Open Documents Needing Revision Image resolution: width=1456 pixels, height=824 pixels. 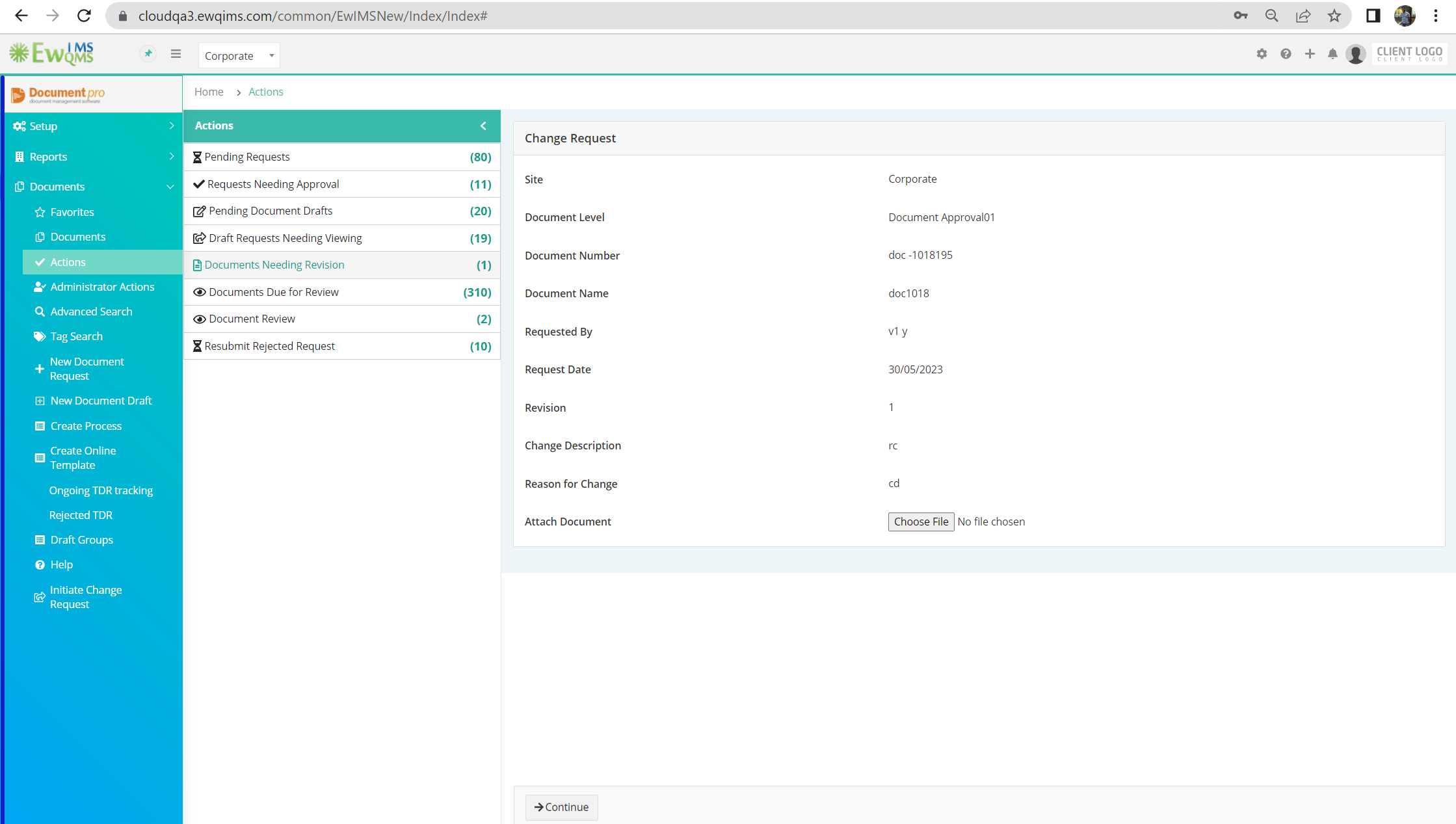click(342, 265)
